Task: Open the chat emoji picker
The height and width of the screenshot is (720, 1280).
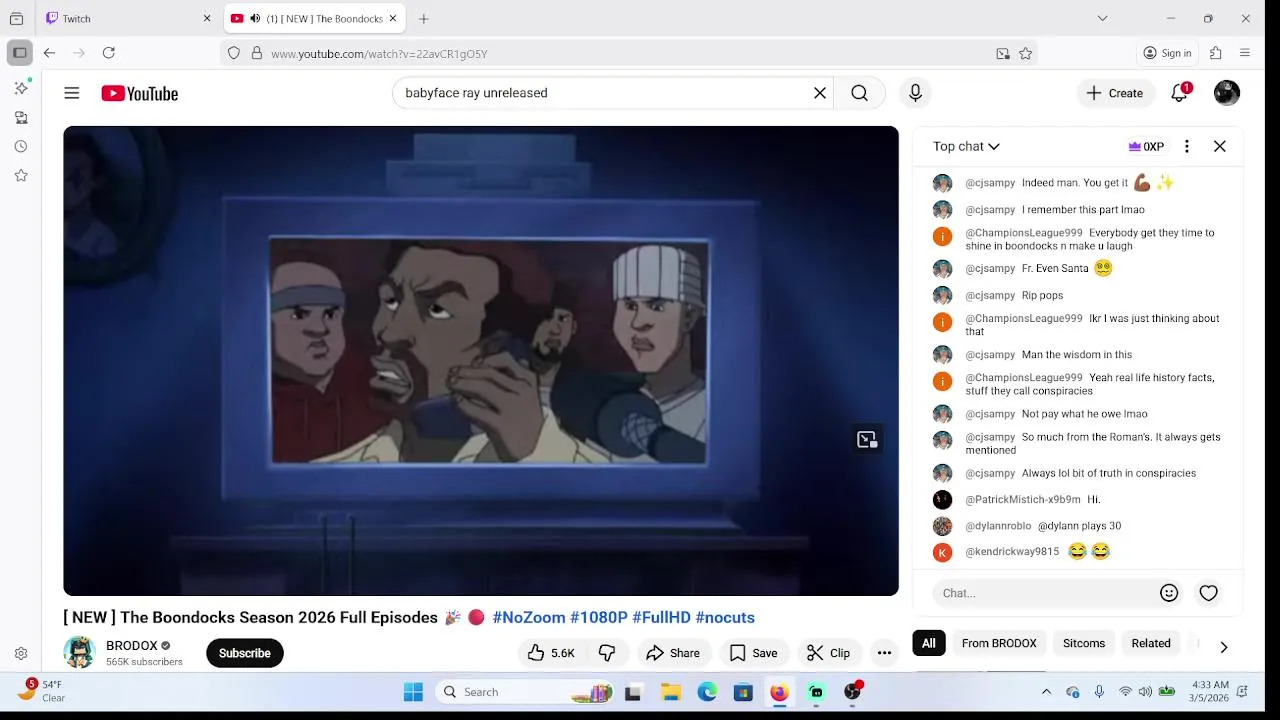Action: 1169,593
